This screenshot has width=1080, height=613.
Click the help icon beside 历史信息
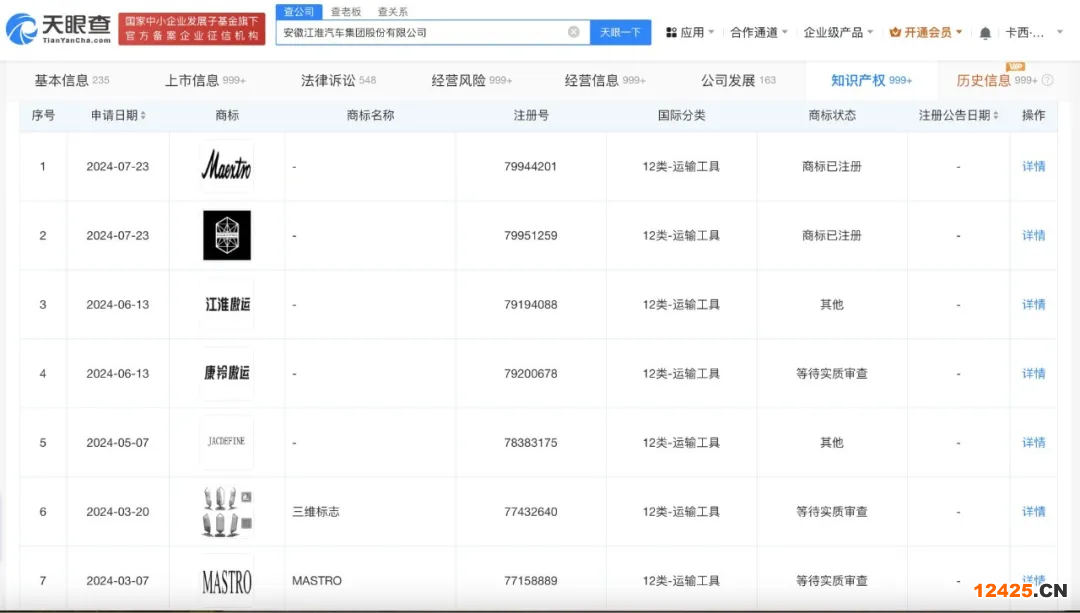point(1047,80)
